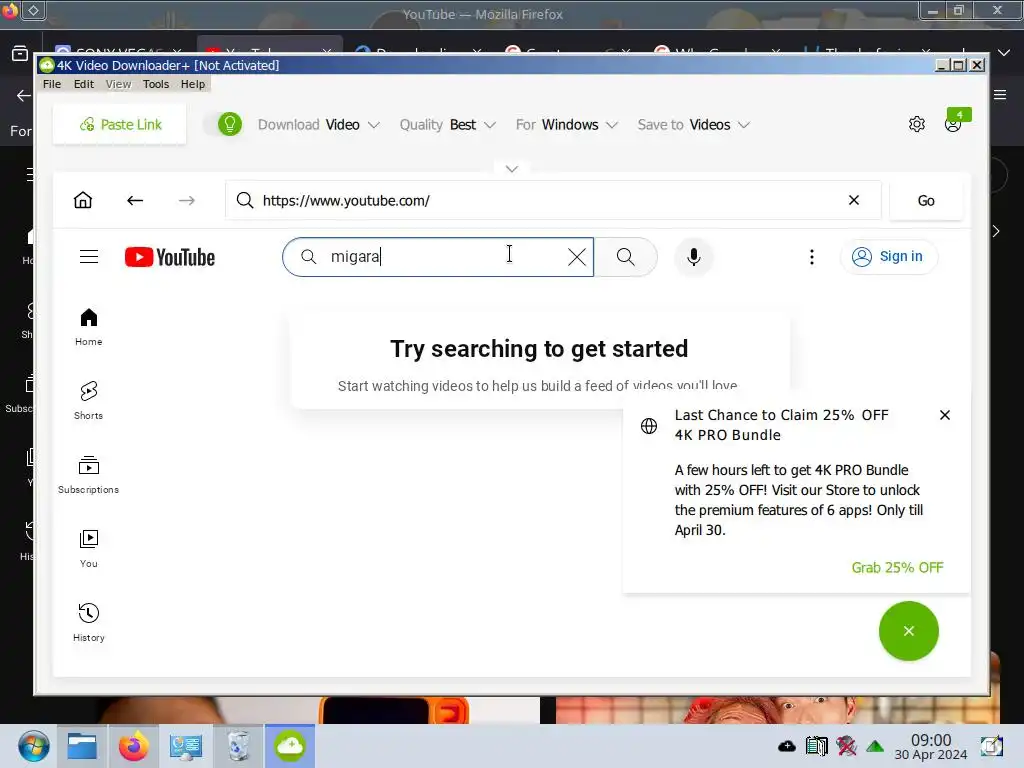Select the 4K Video Downloader taskbar icon

(x=289, y=746)
